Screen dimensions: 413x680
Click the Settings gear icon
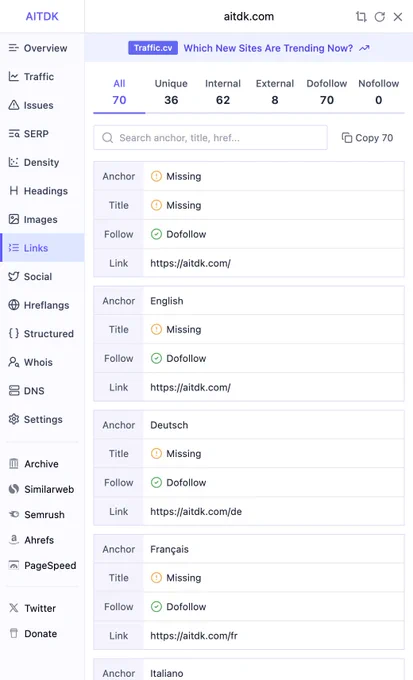[14, 419]
